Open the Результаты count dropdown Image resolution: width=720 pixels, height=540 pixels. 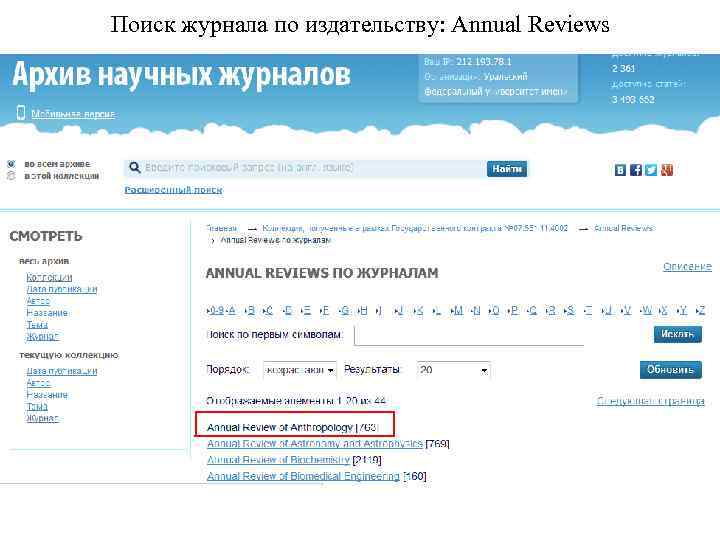pos(454,370)
